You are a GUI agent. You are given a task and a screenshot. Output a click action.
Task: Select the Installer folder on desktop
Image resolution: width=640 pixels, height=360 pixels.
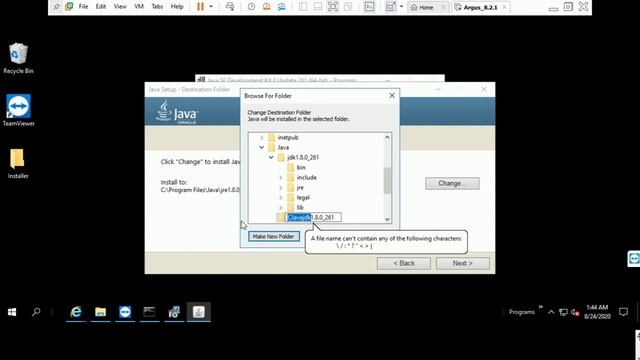click(18, 163)
